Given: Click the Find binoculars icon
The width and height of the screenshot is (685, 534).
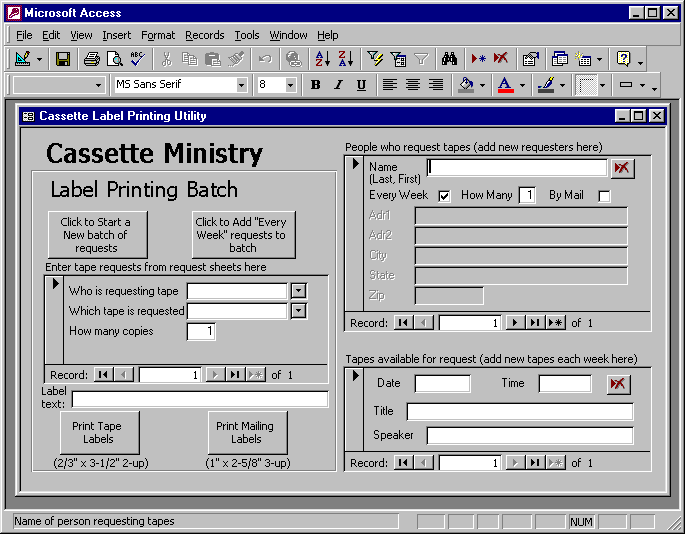Looking at the screenshot, I should pos(449,60).
